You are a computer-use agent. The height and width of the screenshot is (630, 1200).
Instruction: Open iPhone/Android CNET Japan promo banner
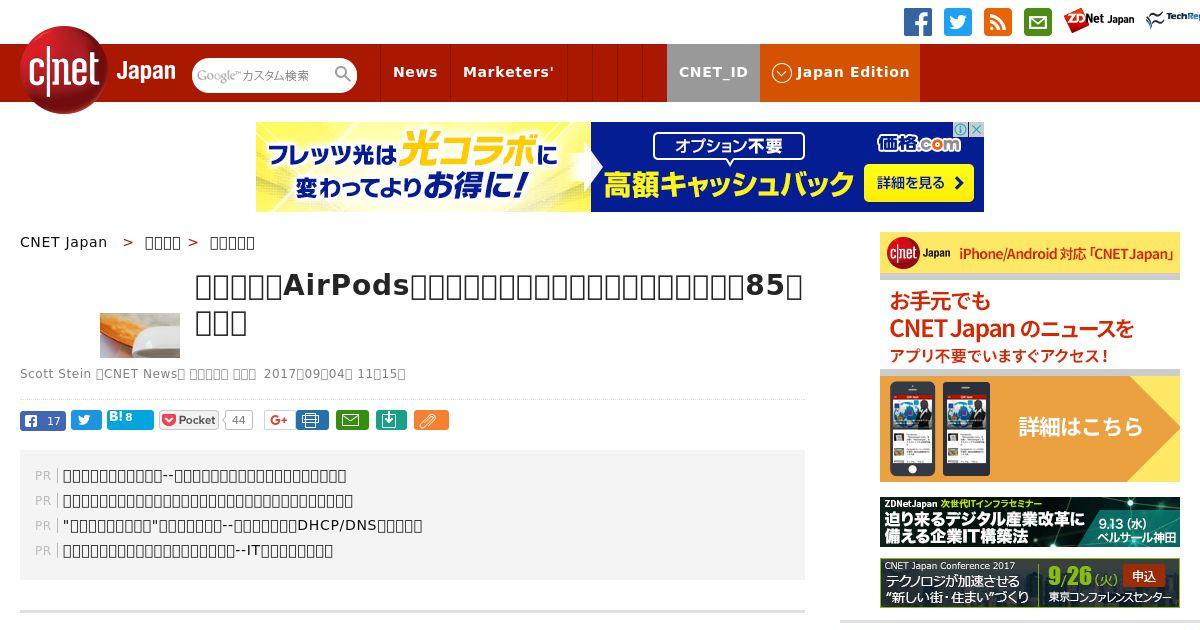coord(1030,357)
